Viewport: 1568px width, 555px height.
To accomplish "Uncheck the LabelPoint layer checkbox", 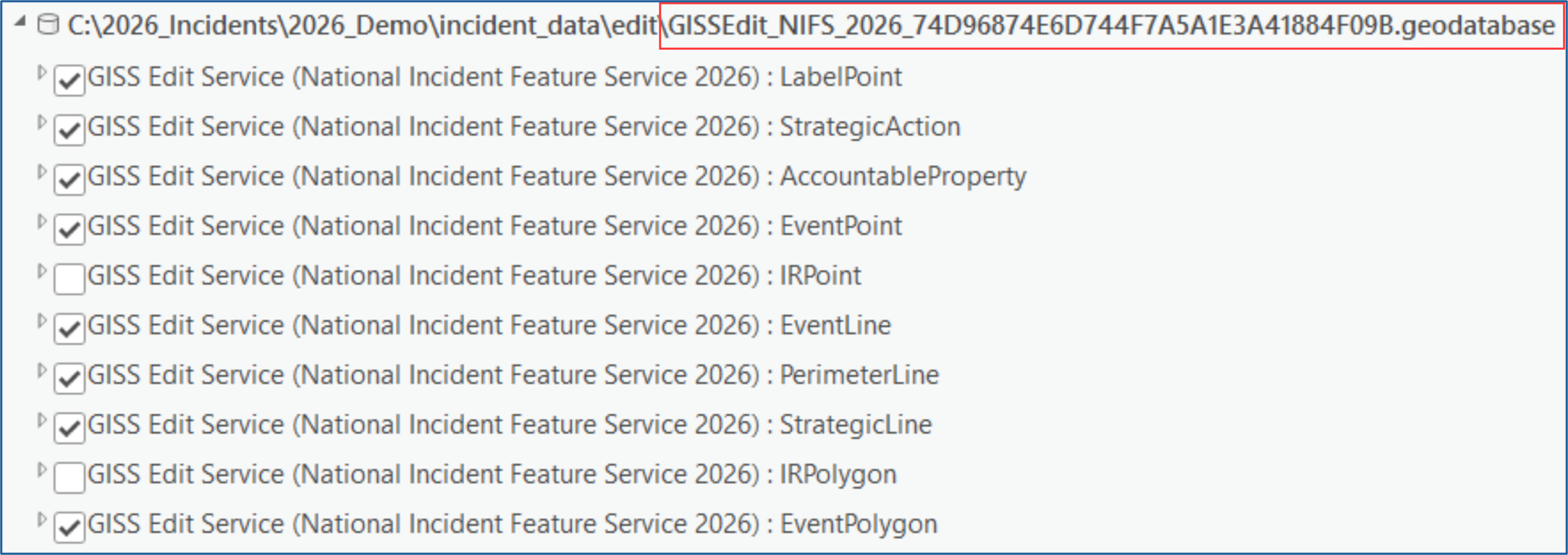I will click(69, 79).
